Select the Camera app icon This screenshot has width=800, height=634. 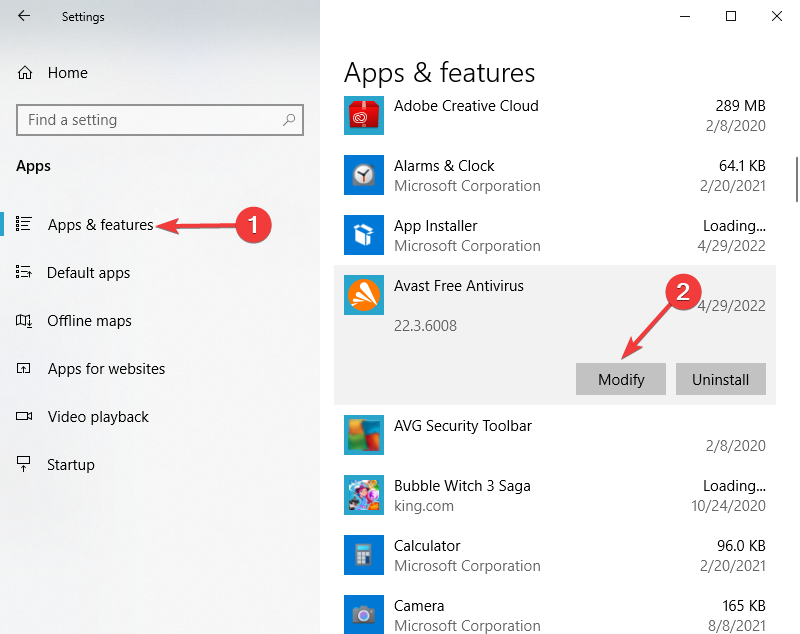pyautogui.click(x=364, y=615)
